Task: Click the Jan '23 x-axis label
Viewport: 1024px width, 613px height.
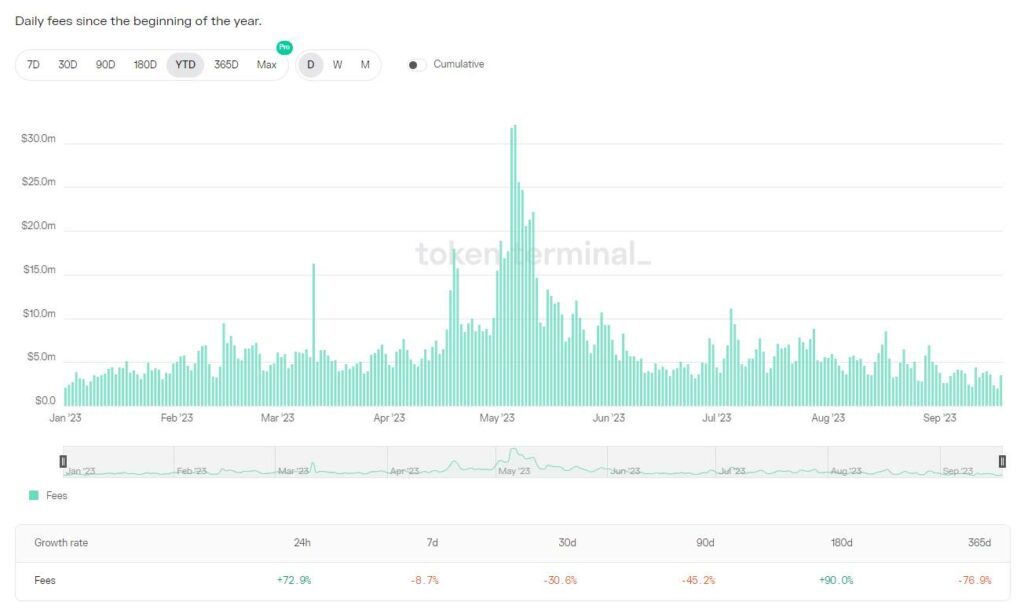Action: tap(65, 418)
